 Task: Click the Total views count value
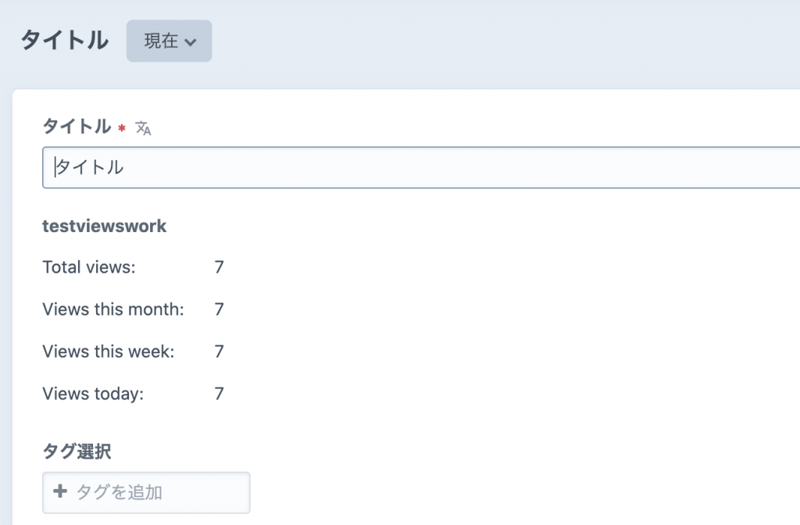coord(219,267)
